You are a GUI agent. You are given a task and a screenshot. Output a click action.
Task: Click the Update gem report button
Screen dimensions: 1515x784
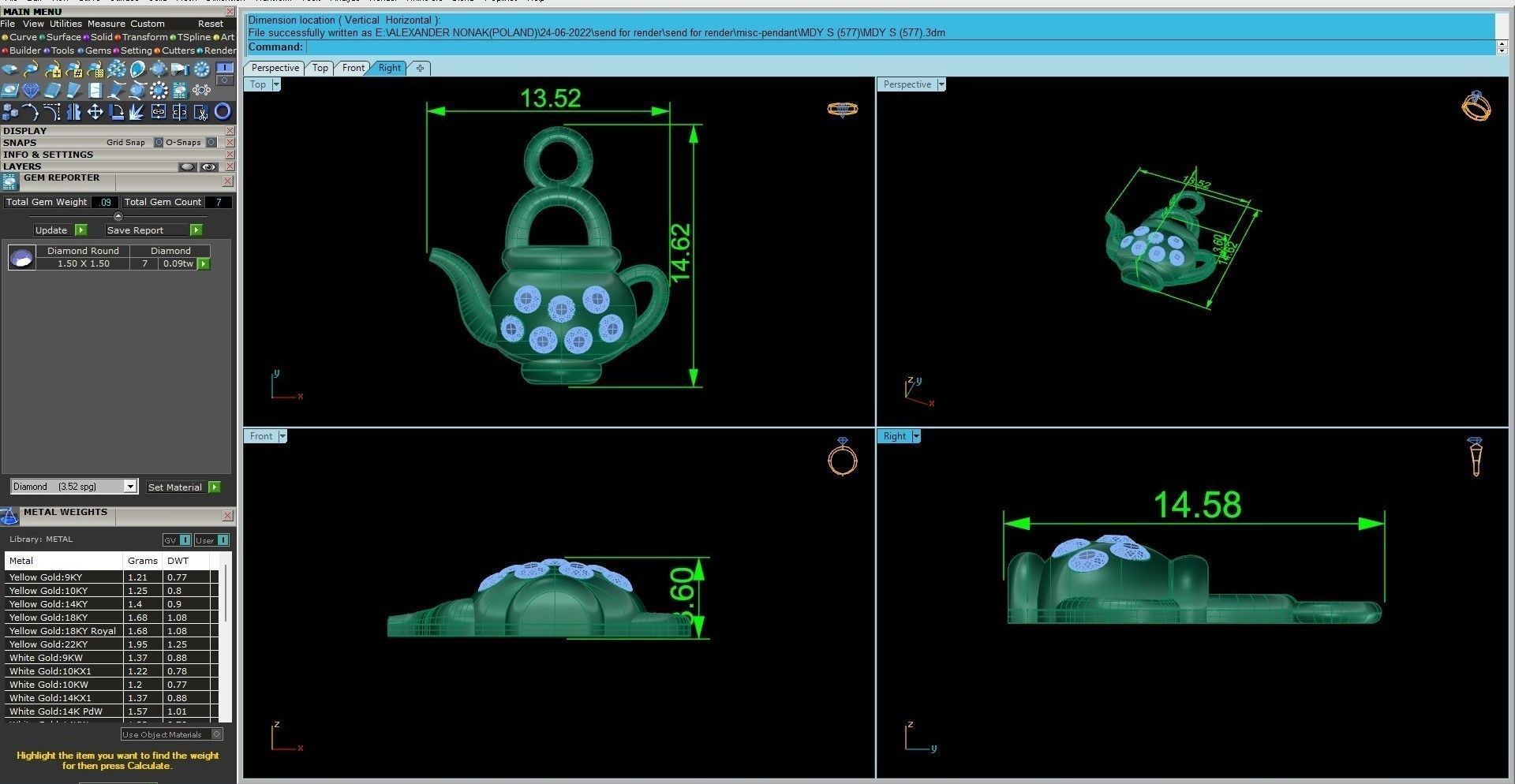(61, 230)
